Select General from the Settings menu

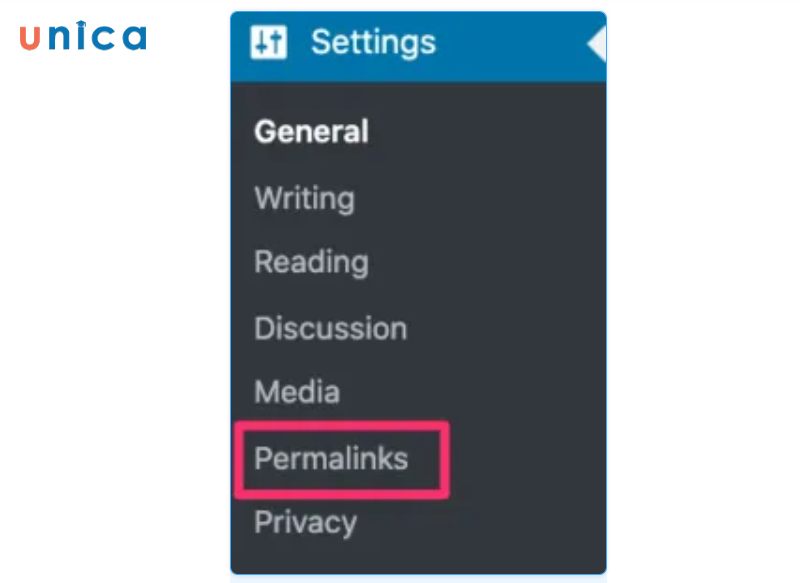311,131
